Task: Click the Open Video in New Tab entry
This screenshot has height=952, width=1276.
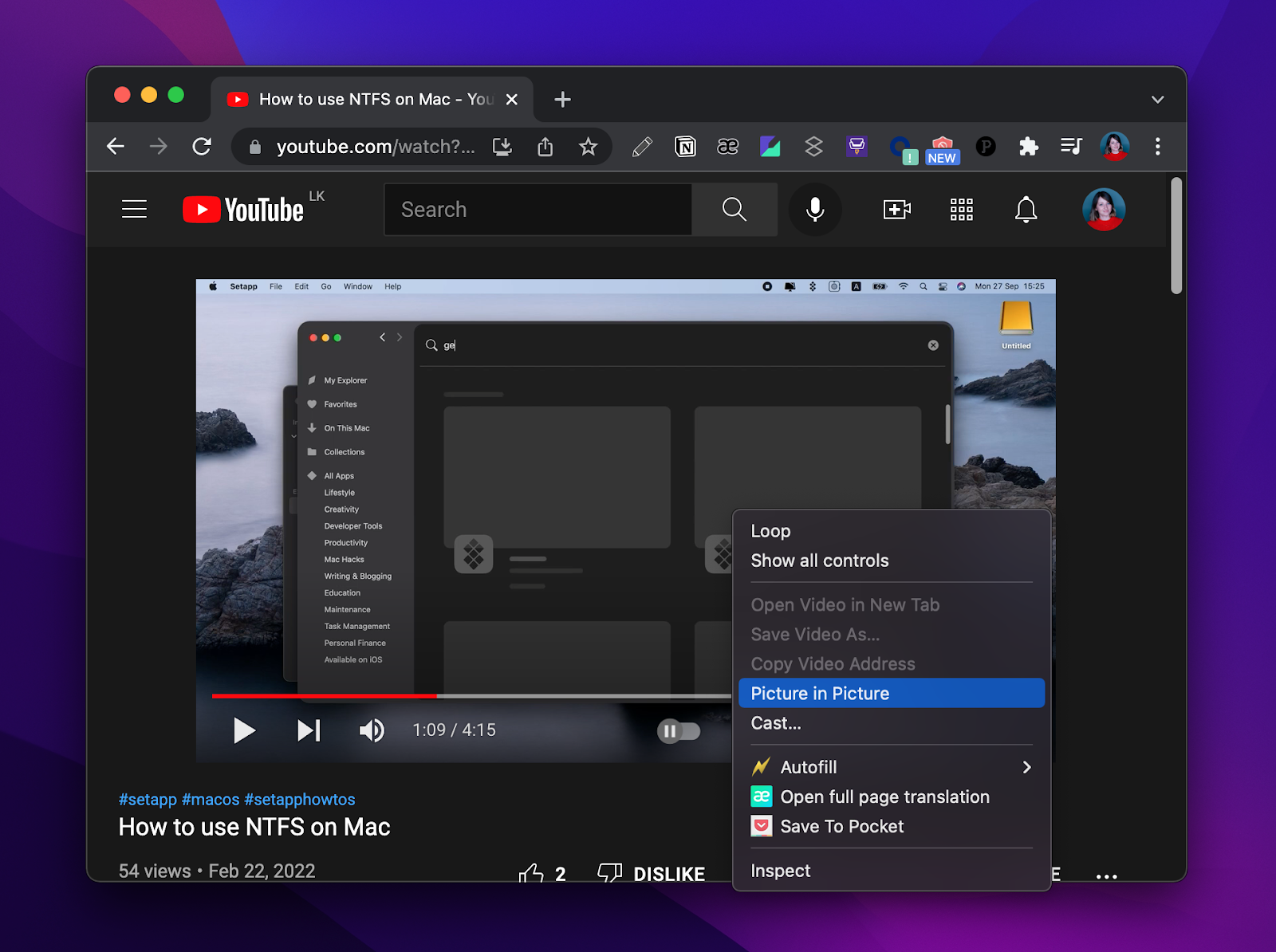Action: pos(892,604)
